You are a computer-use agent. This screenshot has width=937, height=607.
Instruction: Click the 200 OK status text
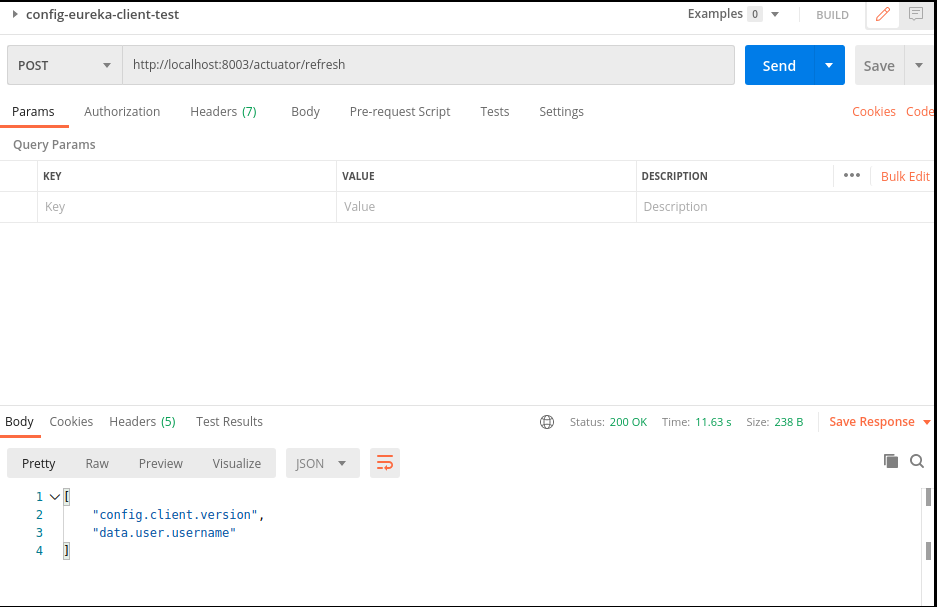[x=628, y=422]
